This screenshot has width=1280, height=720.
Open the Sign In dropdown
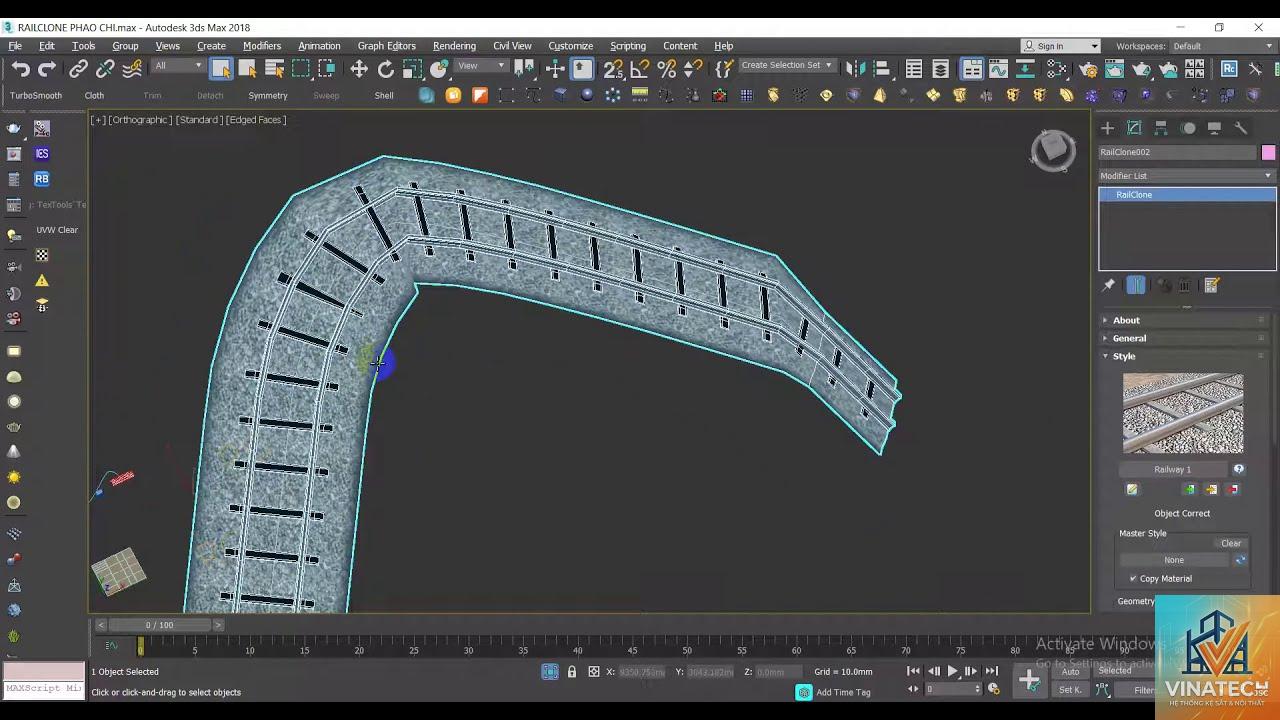tap(1061, 46)
